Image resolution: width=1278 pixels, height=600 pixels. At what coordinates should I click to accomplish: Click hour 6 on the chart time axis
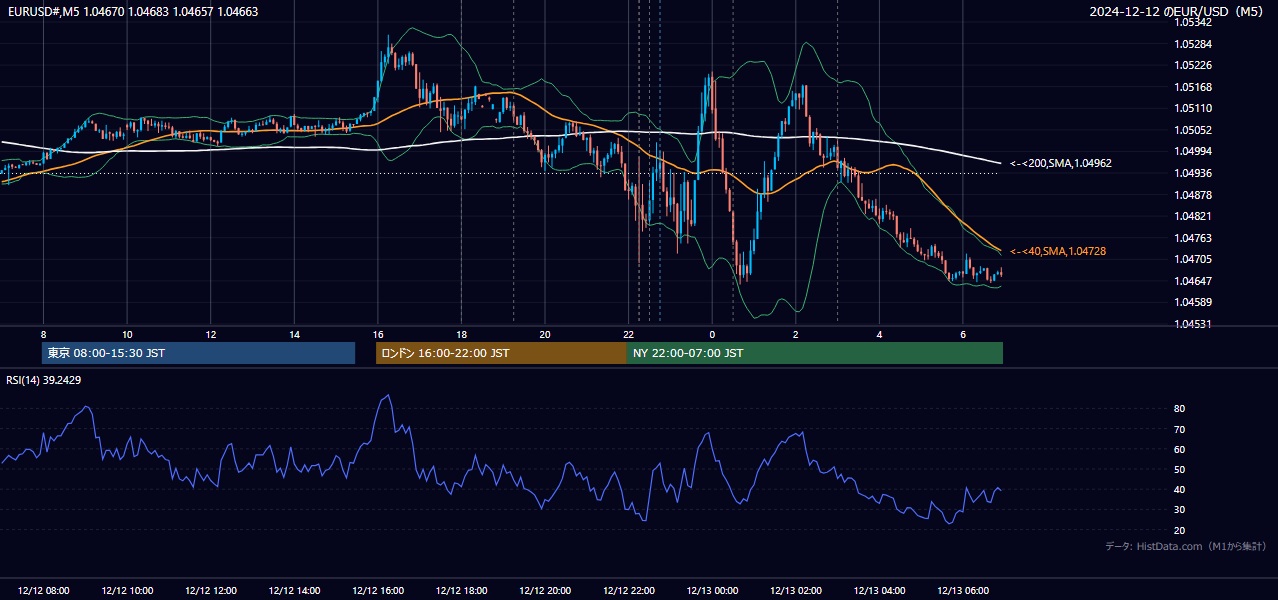click(x=963, y=334)
